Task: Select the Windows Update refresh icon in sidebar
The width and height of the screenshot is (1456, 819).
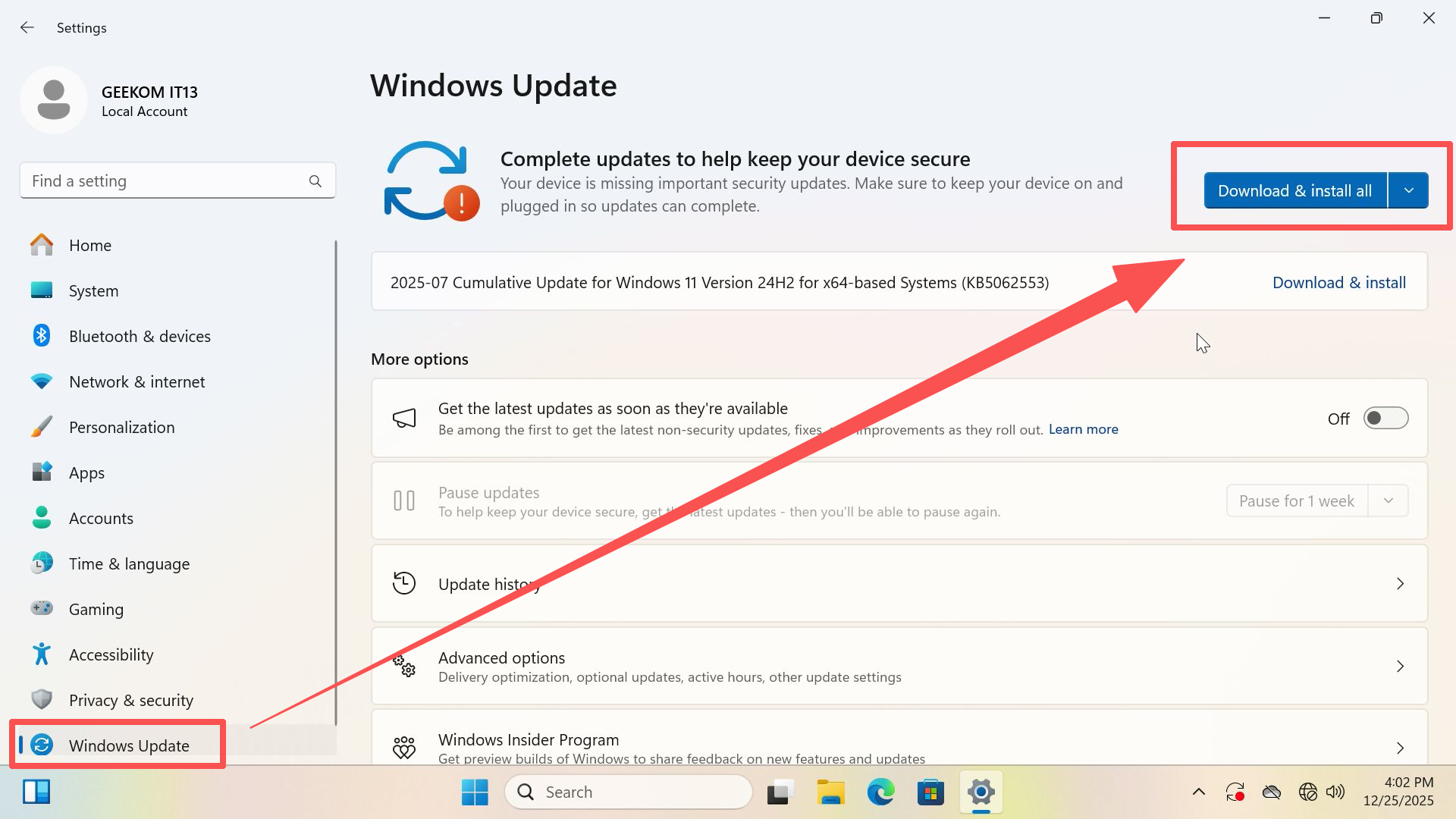Action: click(x=43, y=745)
